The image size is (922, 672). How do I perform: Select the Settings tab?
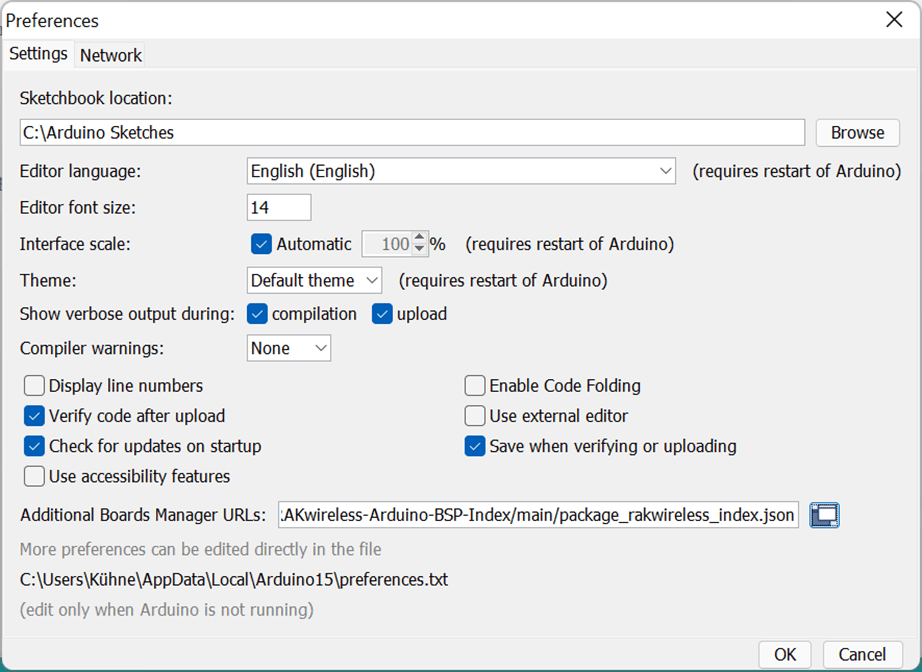pyautogui.click(x=39, y=54)
